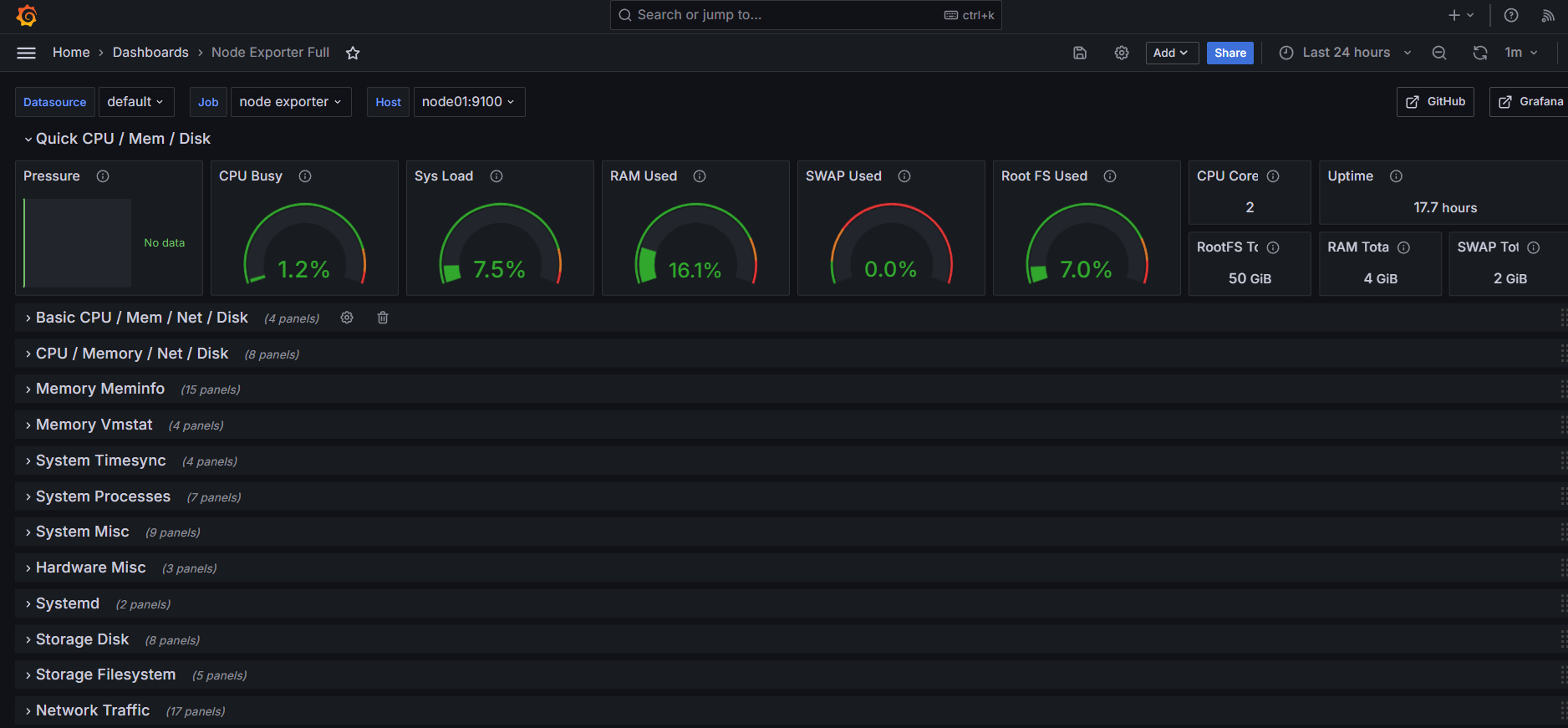Open the help question mark icon
This screenshot has height=728, width=1568.
1511,15
